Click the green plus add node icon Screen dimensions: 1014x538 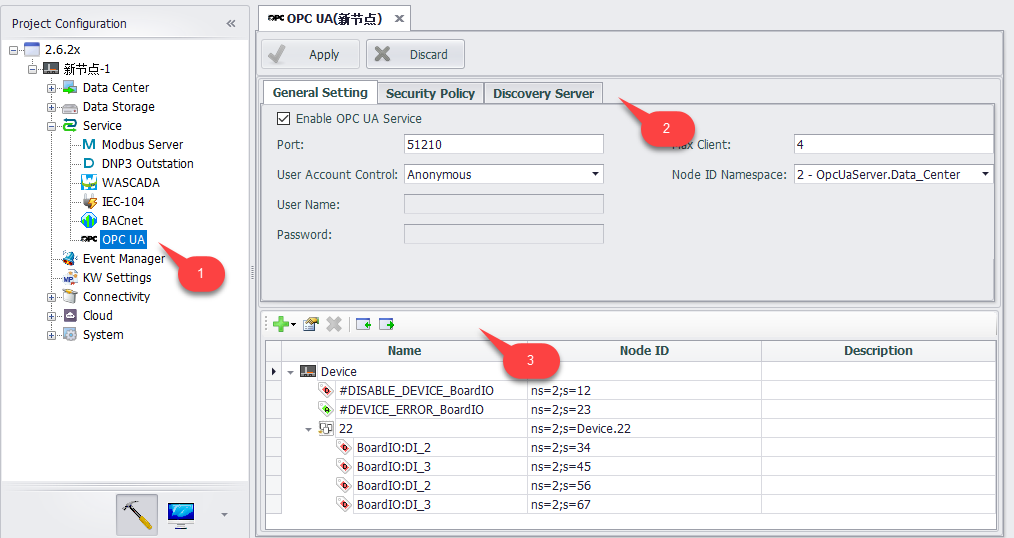pos(280,324)
